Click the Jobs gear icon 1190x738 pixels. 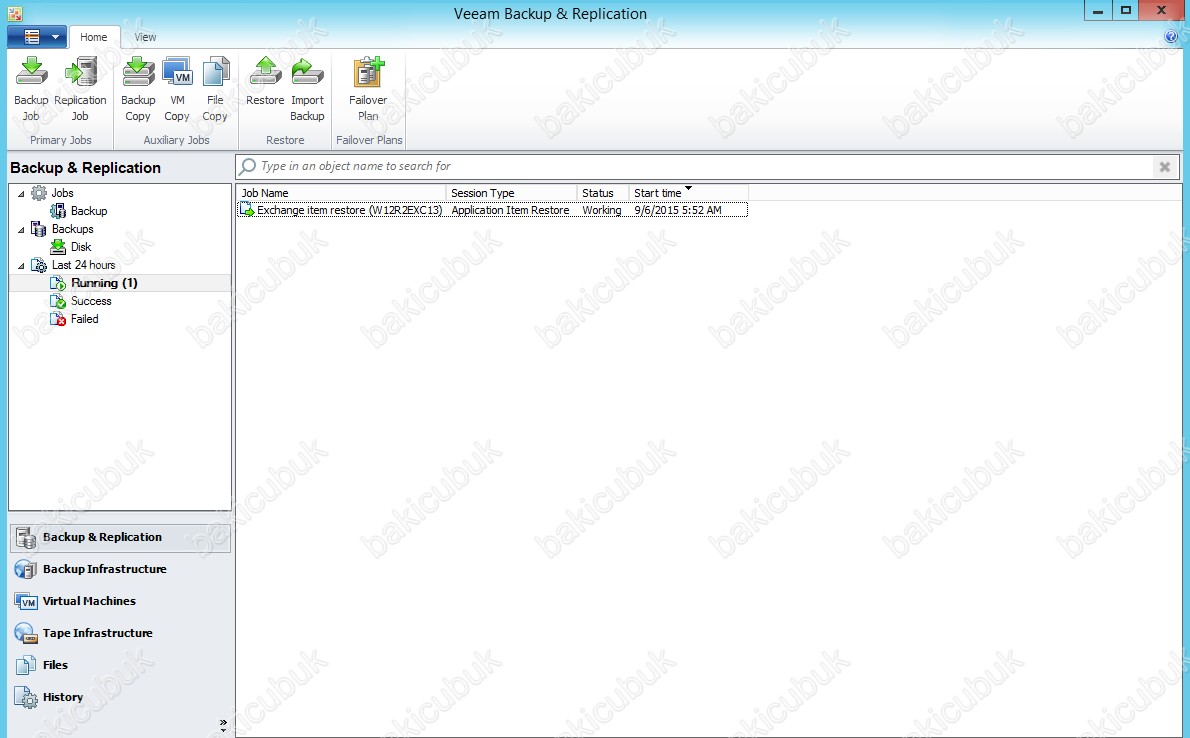pyautogui.click(x=39, y=193)
